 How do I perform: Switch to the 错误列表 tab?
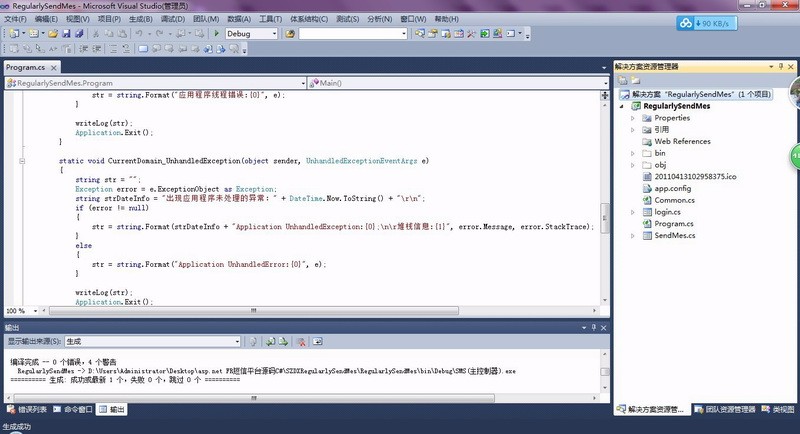(x=27, y=409)
